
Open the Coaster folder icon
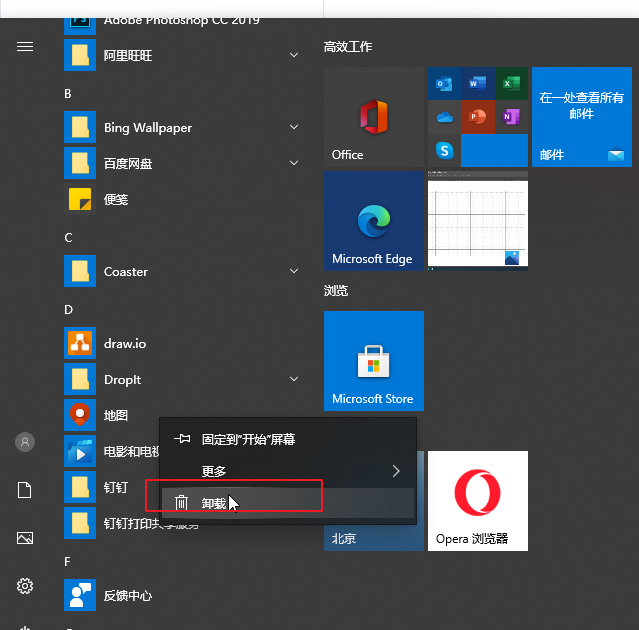point(80,271)
